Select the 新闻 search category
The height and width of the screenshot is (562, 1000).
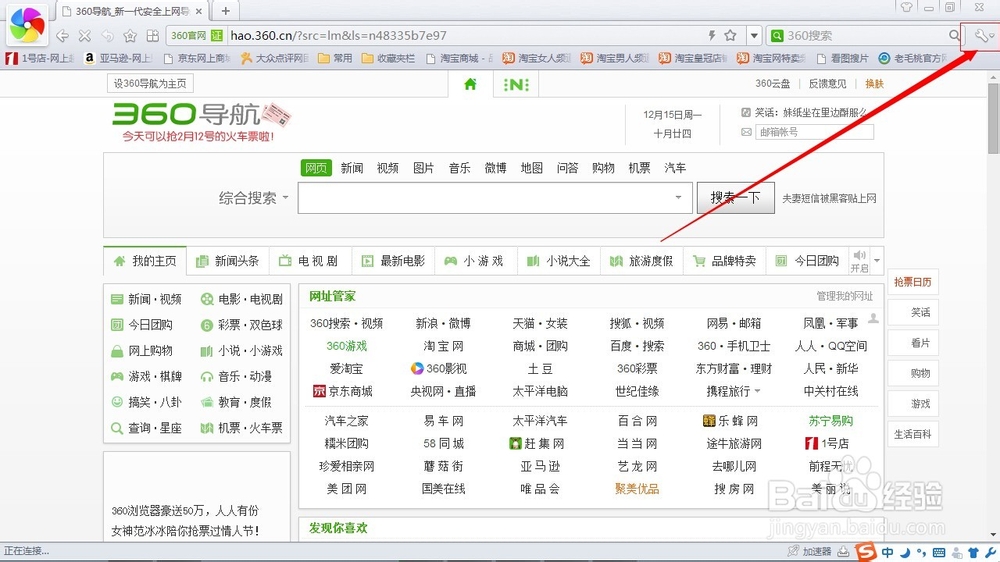[351, 168]
